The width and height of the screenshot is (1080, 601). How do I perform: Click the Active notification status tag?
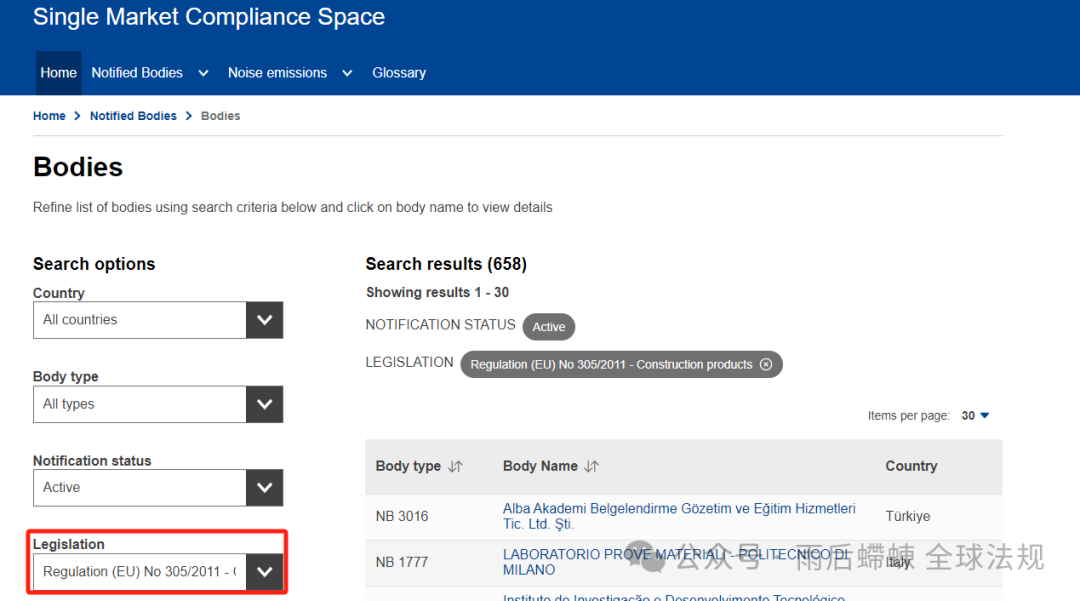point(548,327)
